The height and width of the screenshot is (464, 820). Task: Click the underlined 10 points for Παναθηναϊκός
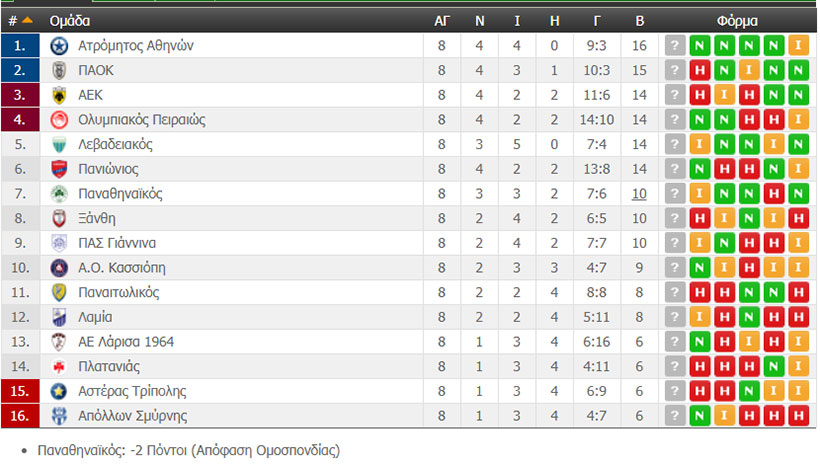(639, 194)
